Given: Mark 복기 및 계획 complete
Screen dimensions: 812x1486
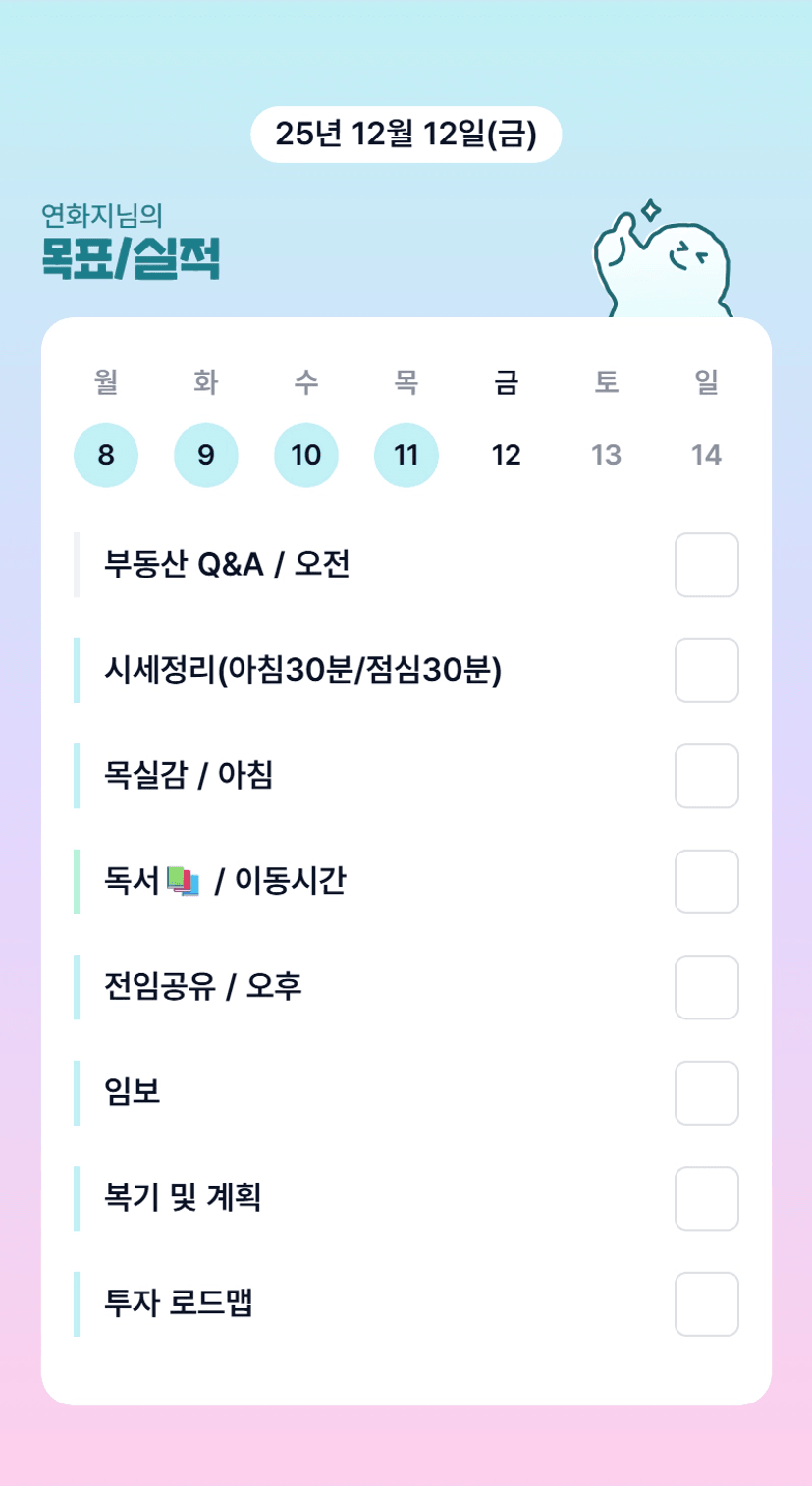Looking at the screenshot, I should pos(706,1198).
